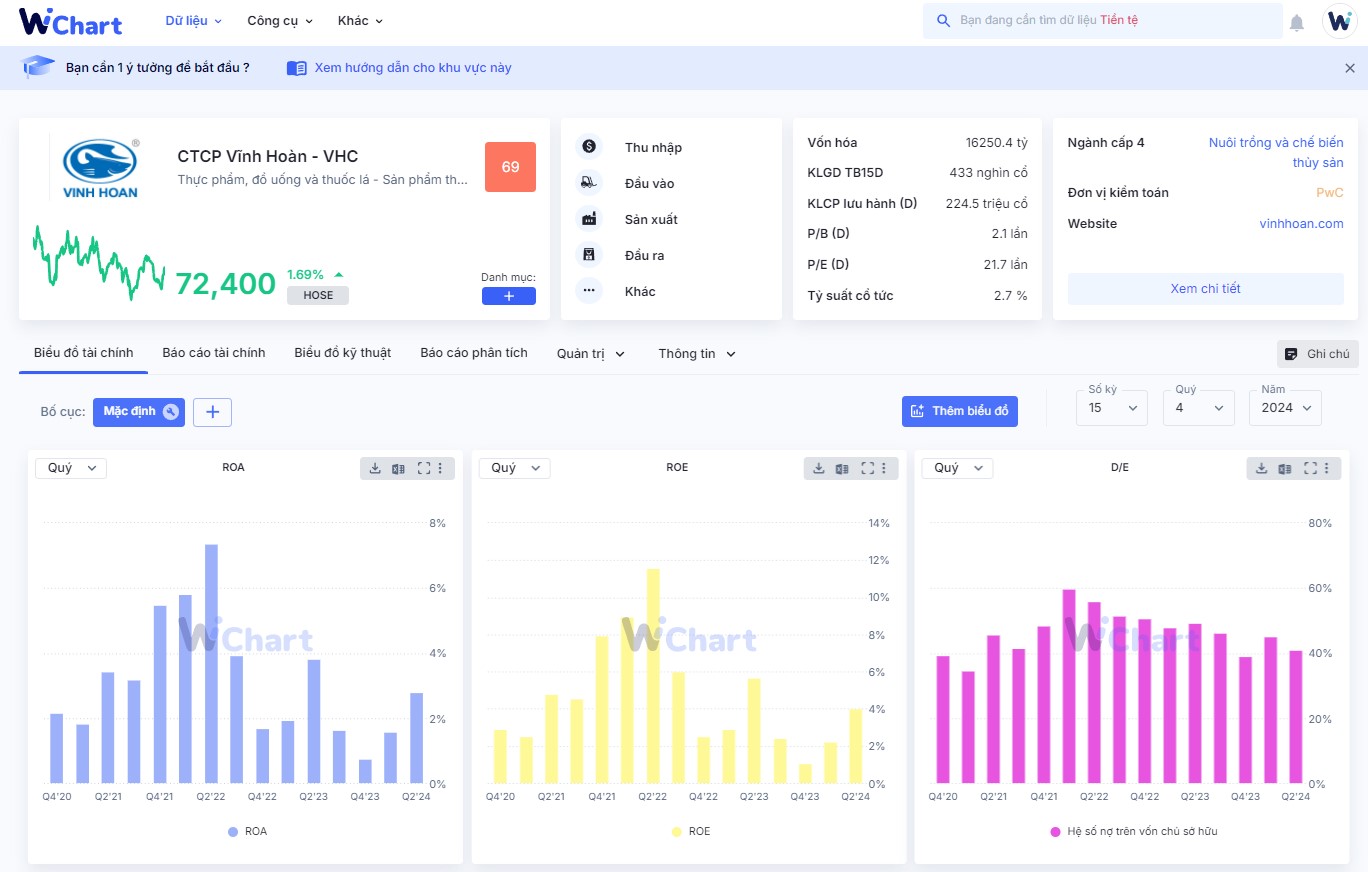The width and height of the screenshot is (1368, 872).
Task: Toggle Hệ số nợ trên vốn chủ sở hữu legend
Action: point(1134,831)
